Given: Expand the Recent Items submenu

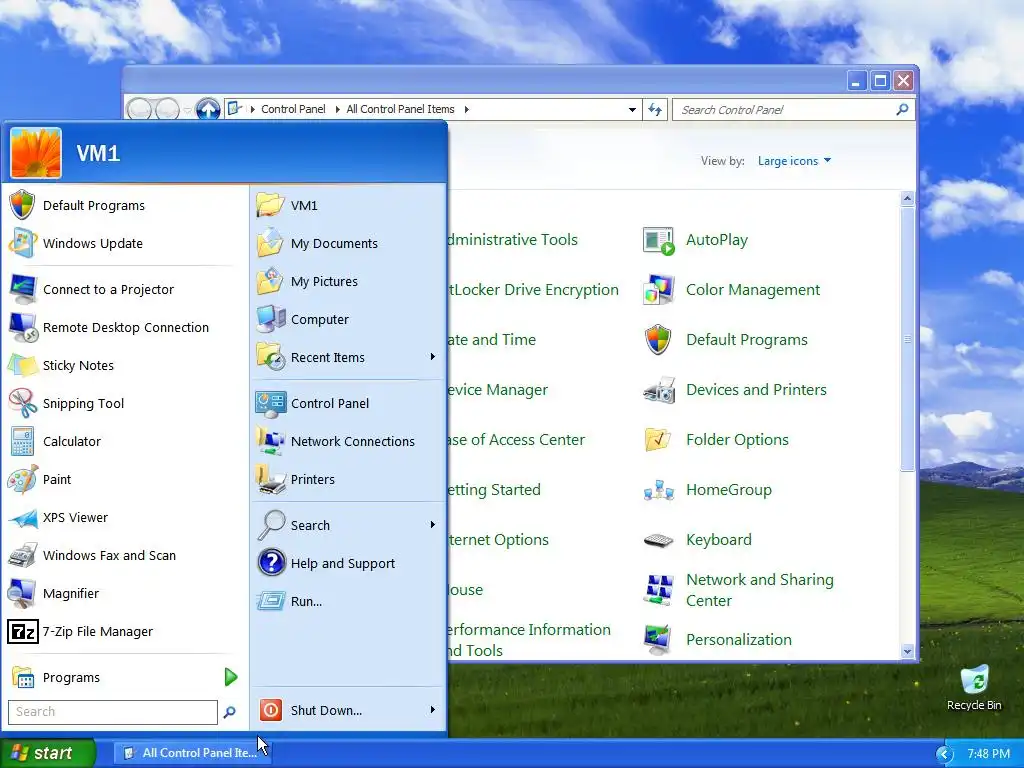Looking at the screenshot, I should [432, 357].
